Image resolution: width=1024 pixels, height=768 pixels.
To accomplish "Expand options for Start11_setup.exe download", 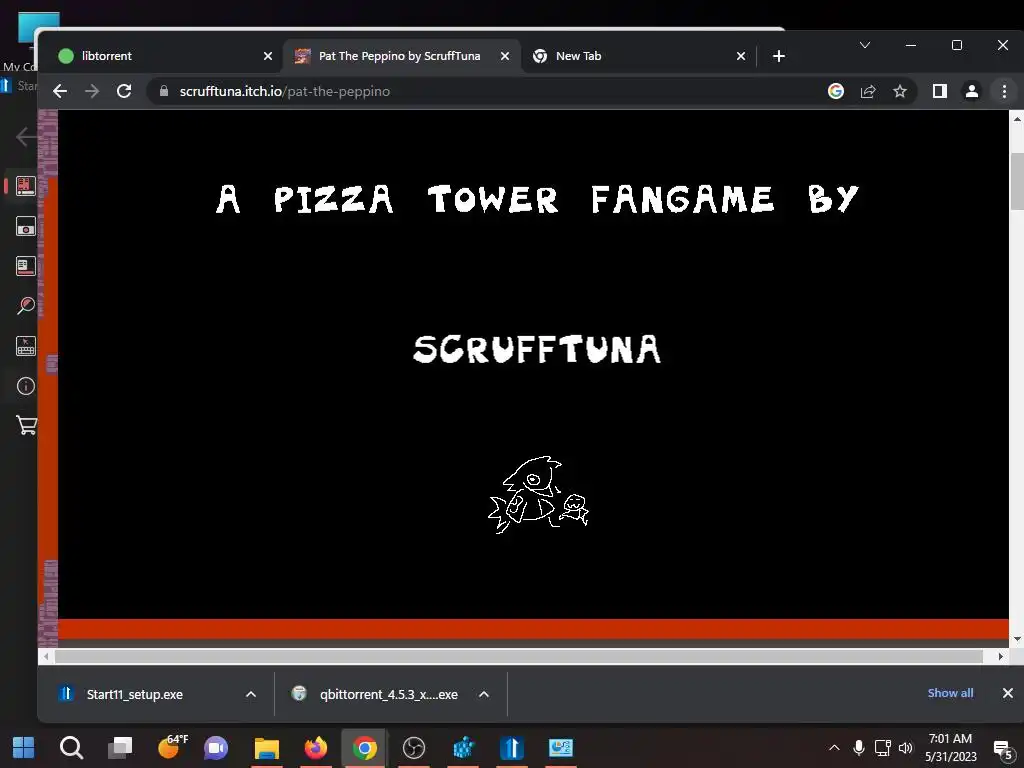I will [251, 694].
